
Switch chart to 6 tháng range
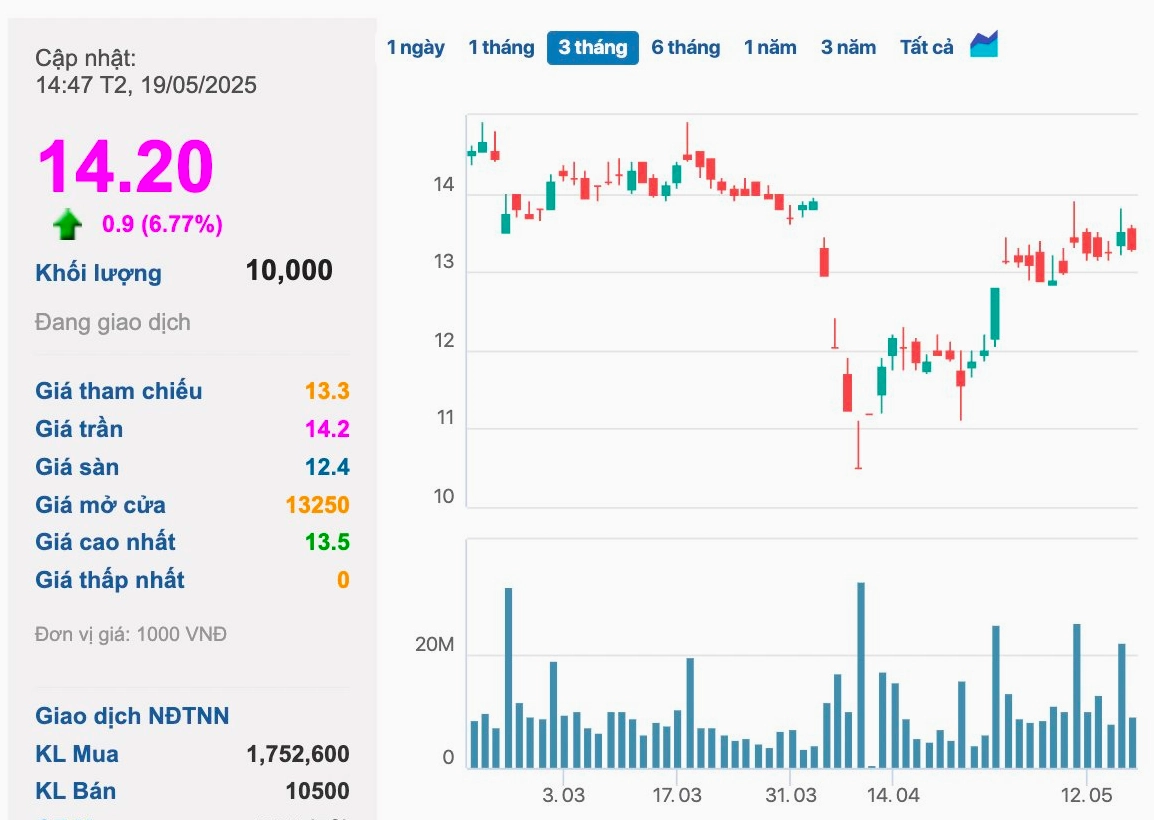(685, 48)
